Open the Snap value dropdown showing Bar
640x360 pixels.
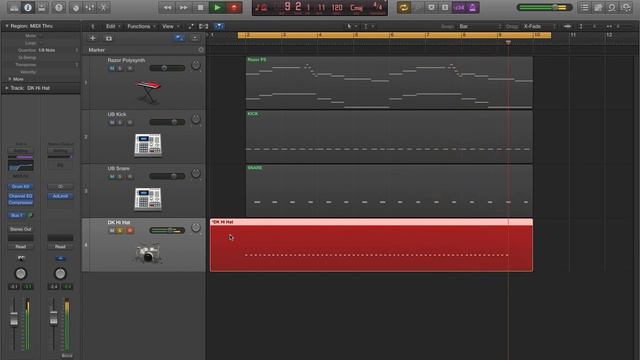click(480, 27)
